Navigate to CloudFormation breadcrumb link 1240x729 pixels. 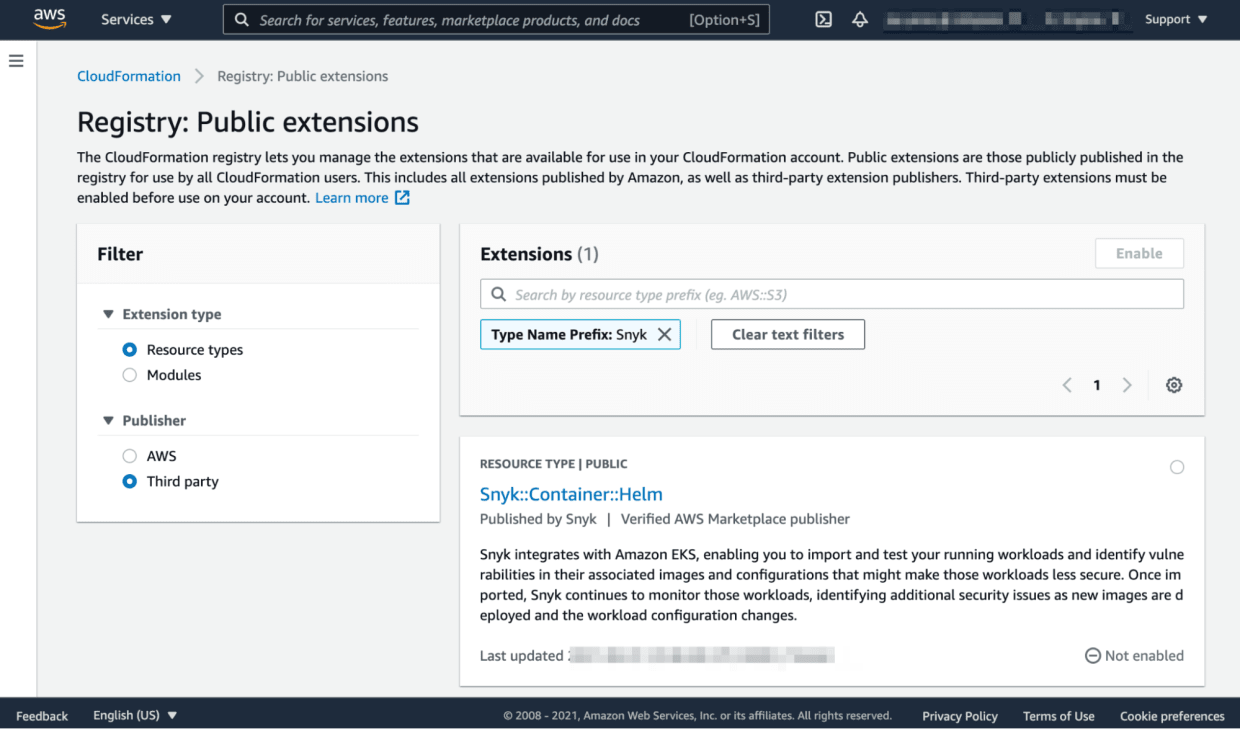(x=129, y=76)
